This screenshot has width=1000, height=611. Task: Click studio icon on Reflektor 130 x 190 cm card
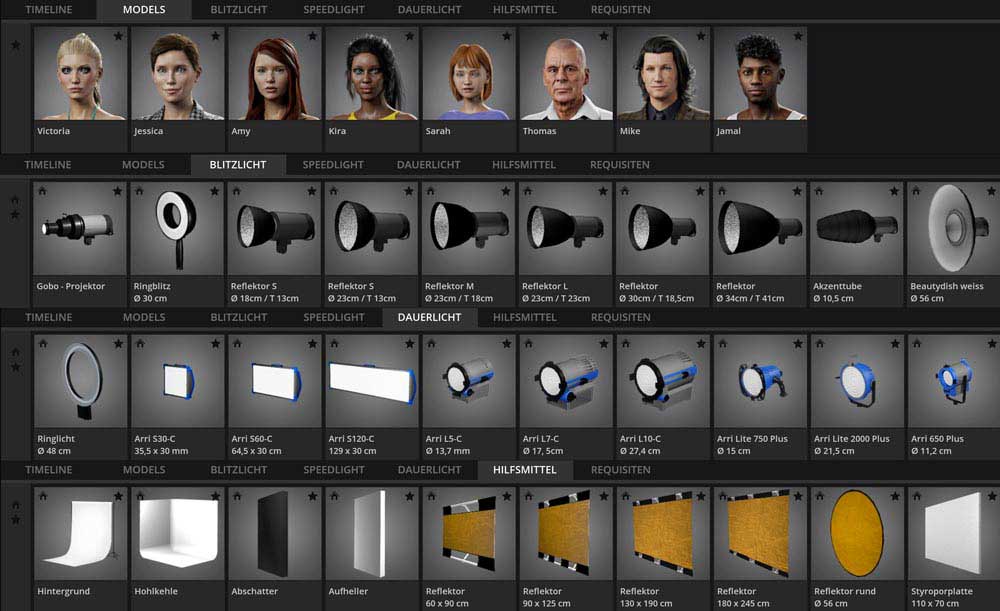click(x=625, y=496)
